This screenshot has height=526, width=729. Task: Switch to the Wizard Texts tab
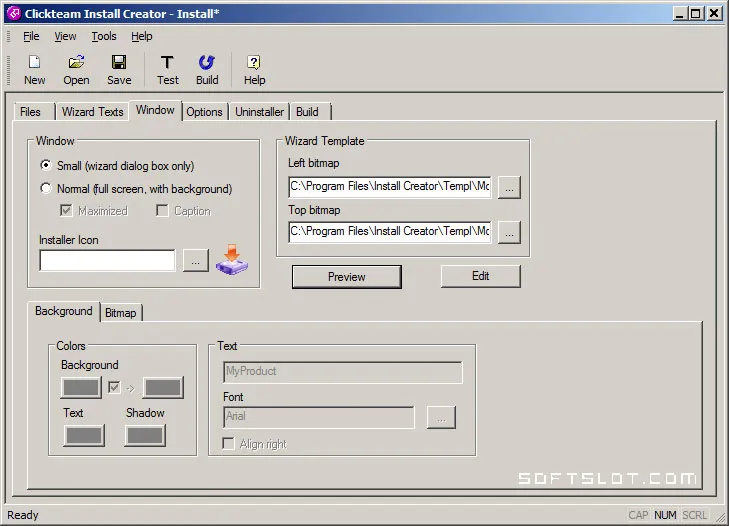[93, 112]
